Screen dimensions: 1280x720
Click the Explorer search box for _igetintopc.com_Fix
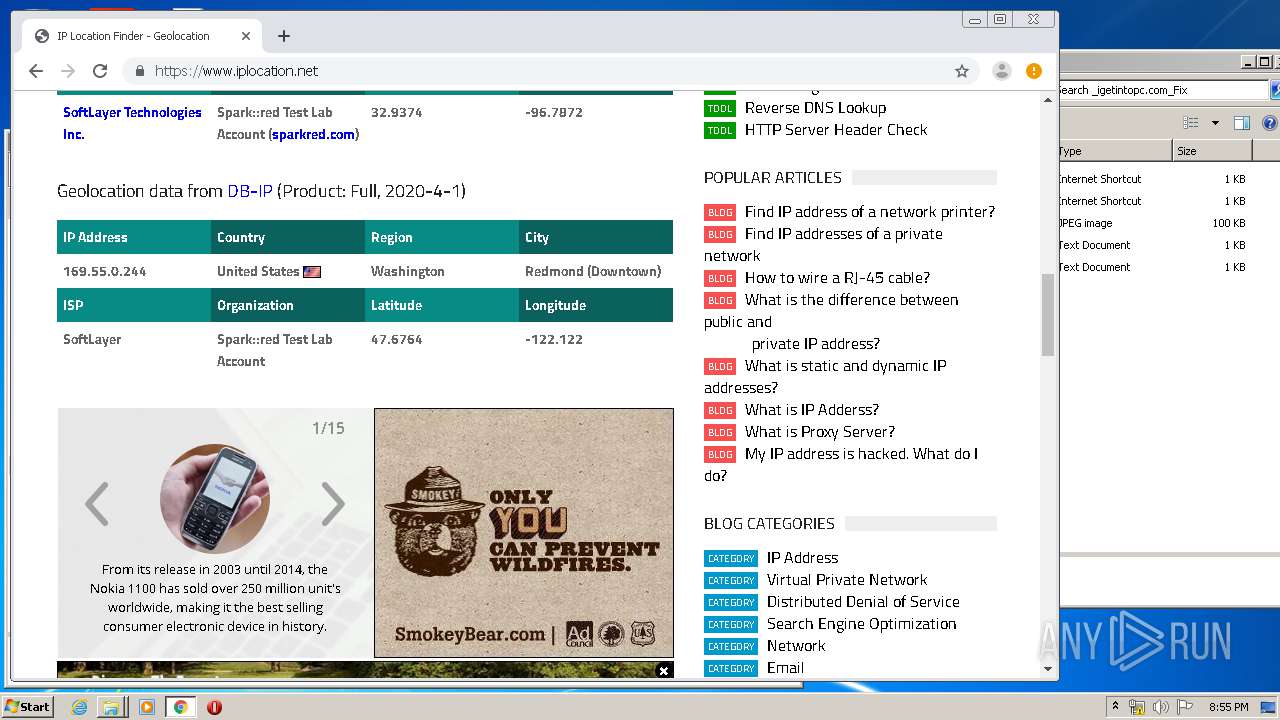point(1162,90)
